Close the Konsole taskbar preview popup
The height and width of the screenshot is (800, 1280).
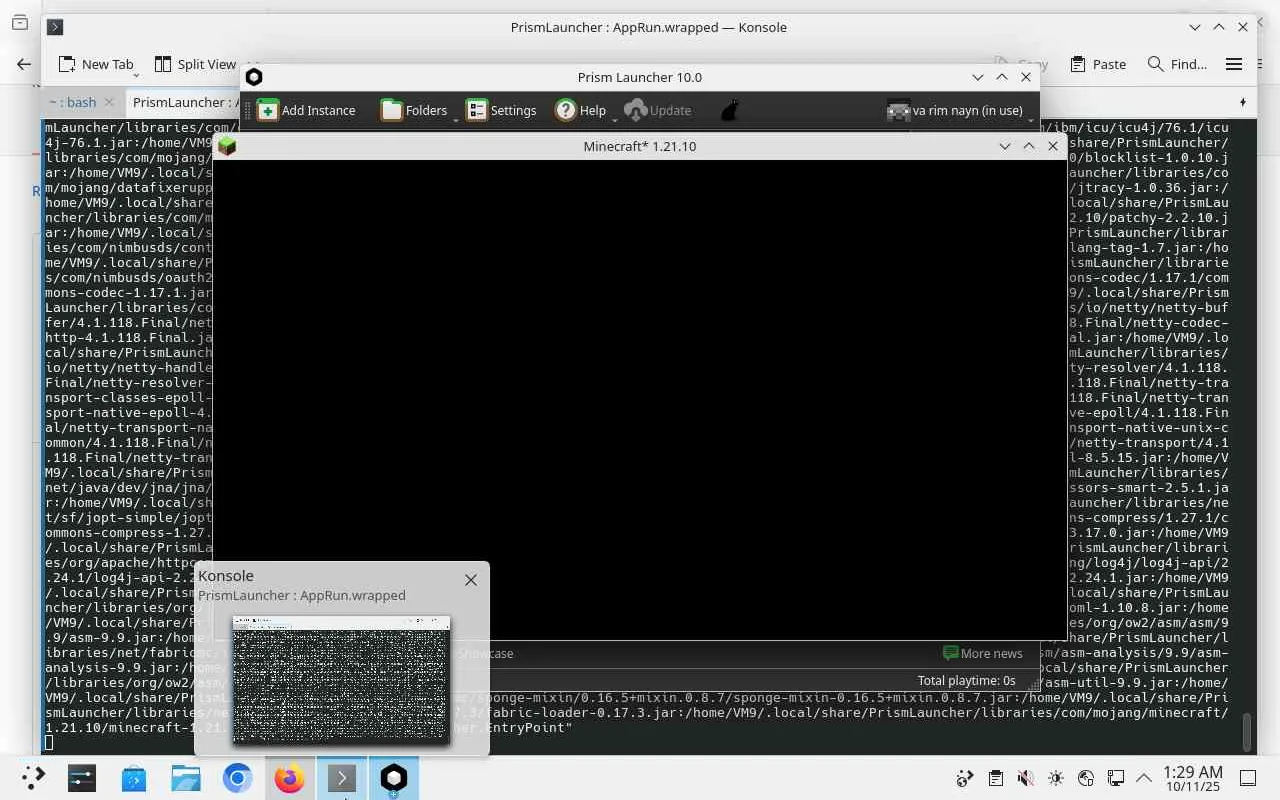tap(471, 579)
